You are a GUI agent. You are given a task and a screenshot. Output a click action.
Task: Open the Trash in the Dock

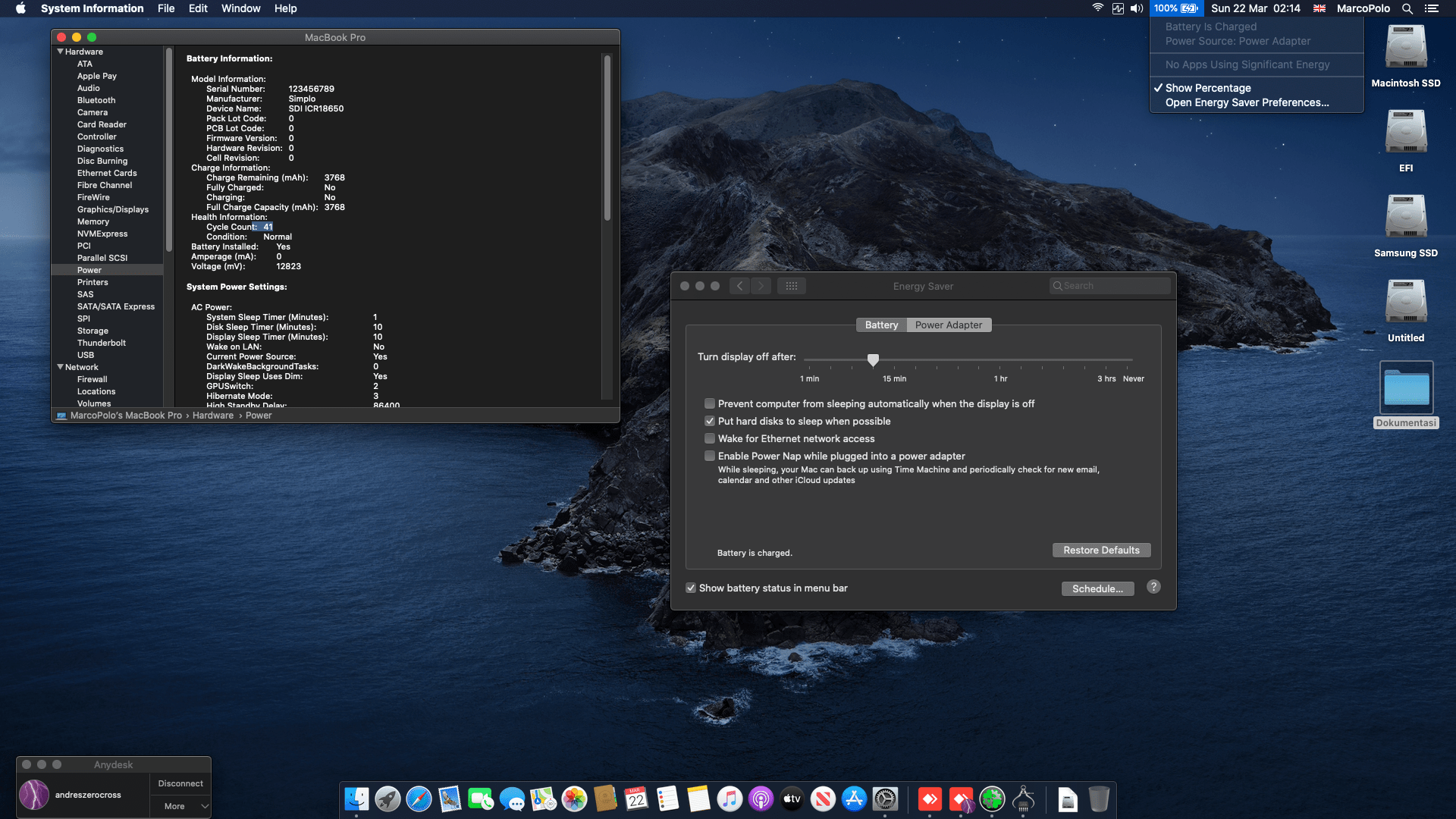pos(1099,799)
